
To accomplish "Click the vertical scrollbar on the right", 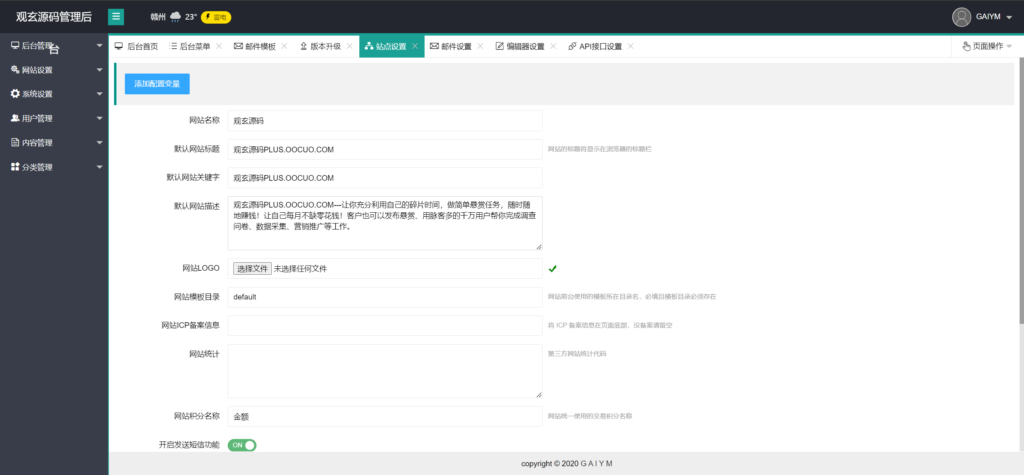I will [1020, 200].
